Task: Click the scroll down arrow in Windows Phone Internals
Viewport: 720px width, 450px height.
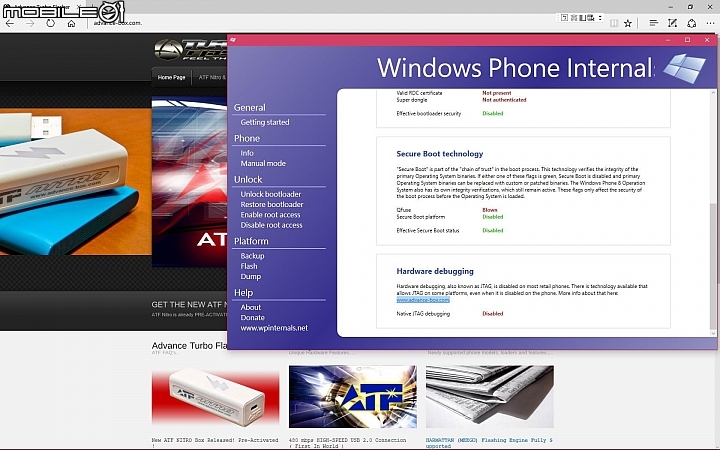Action: [x=713, y=333]
